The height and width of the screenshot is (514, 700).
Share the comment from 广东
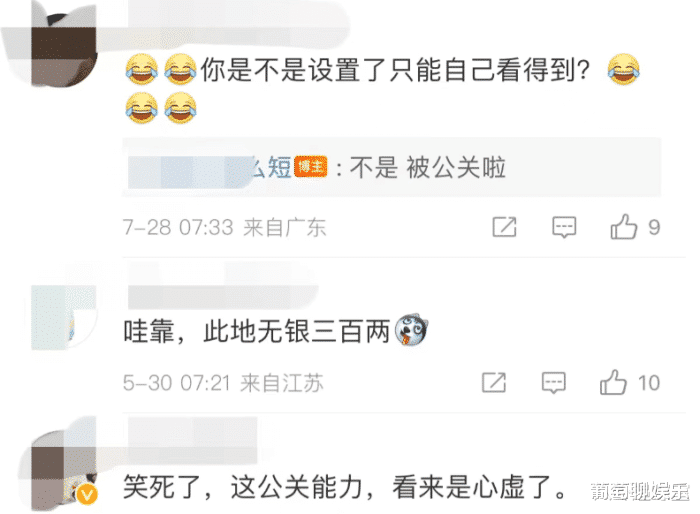(504, 227)
